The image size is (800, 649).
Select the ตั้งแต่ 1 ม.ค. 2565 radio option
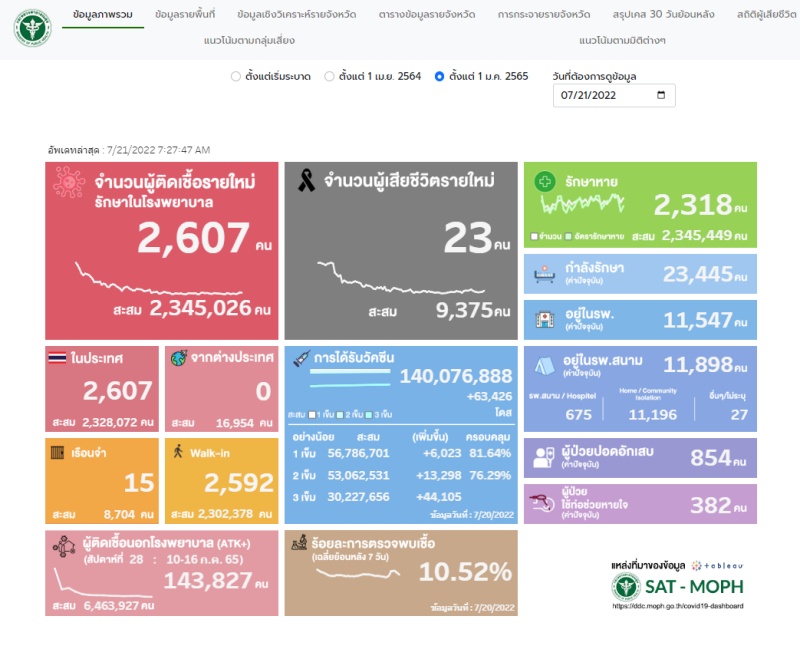point(440,76)
